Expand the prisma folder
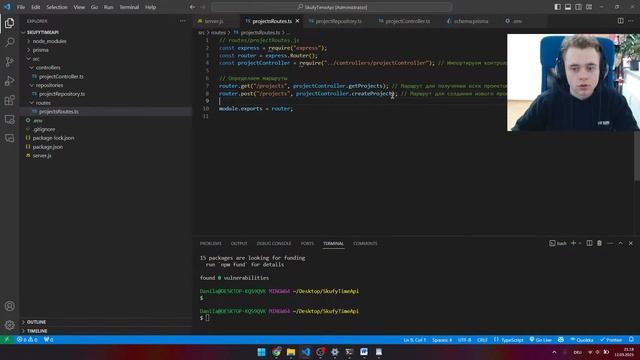 [x=40, y=50]
